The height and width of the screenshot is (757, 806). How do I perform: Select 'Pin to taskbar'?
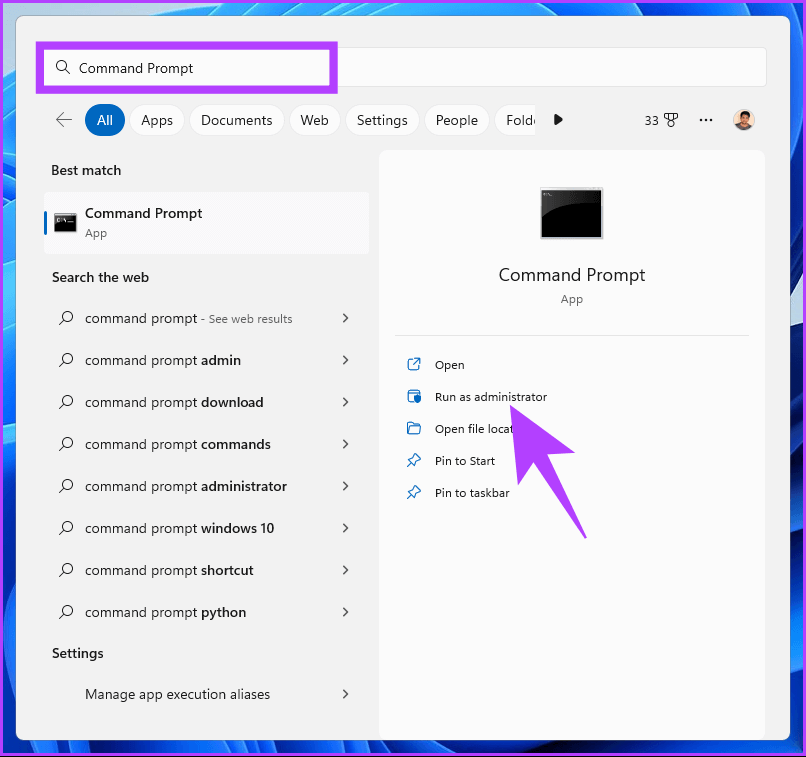point(472,493)
